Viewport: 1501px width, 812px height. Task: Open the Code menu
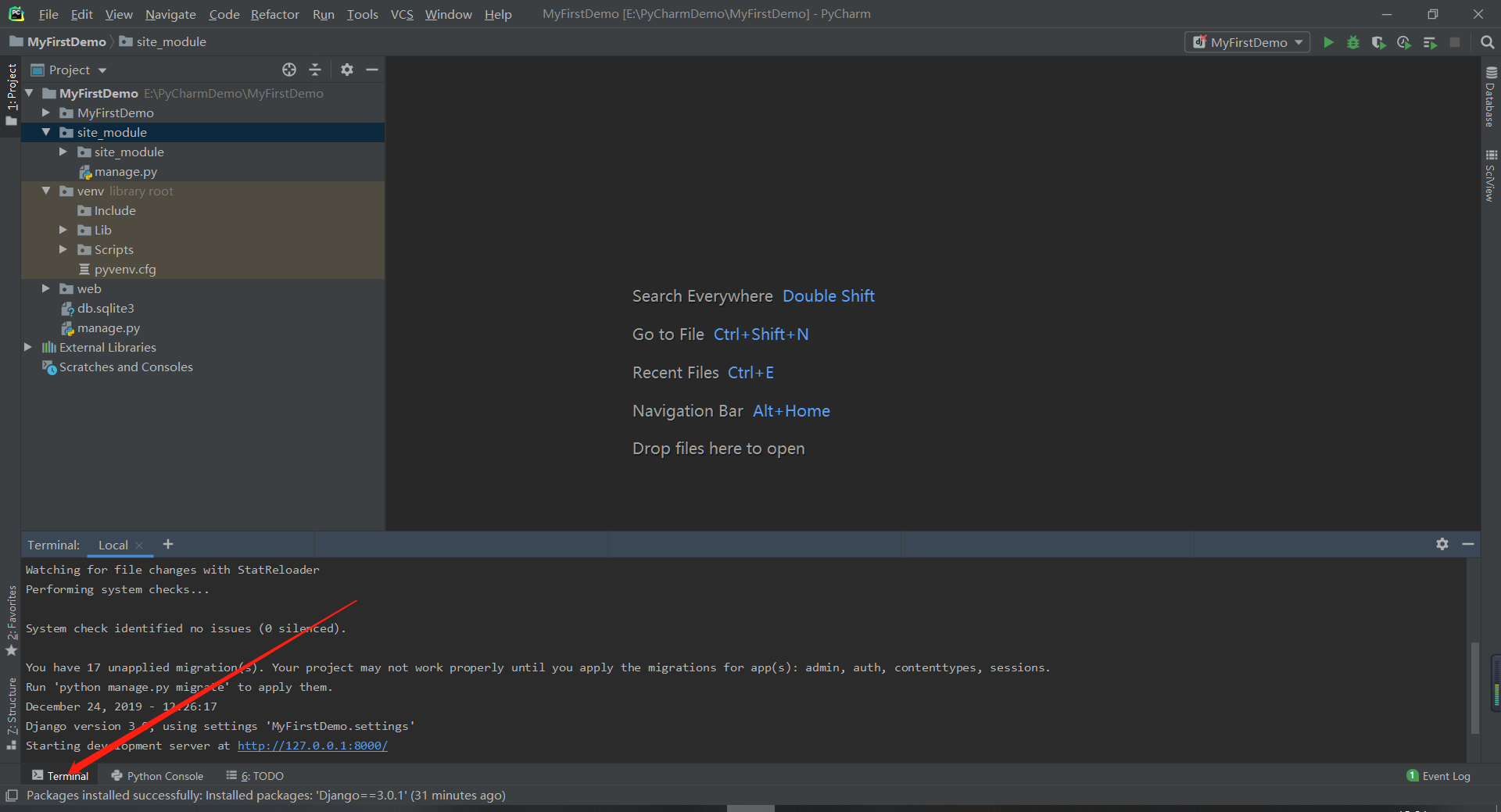click(224, 14)
